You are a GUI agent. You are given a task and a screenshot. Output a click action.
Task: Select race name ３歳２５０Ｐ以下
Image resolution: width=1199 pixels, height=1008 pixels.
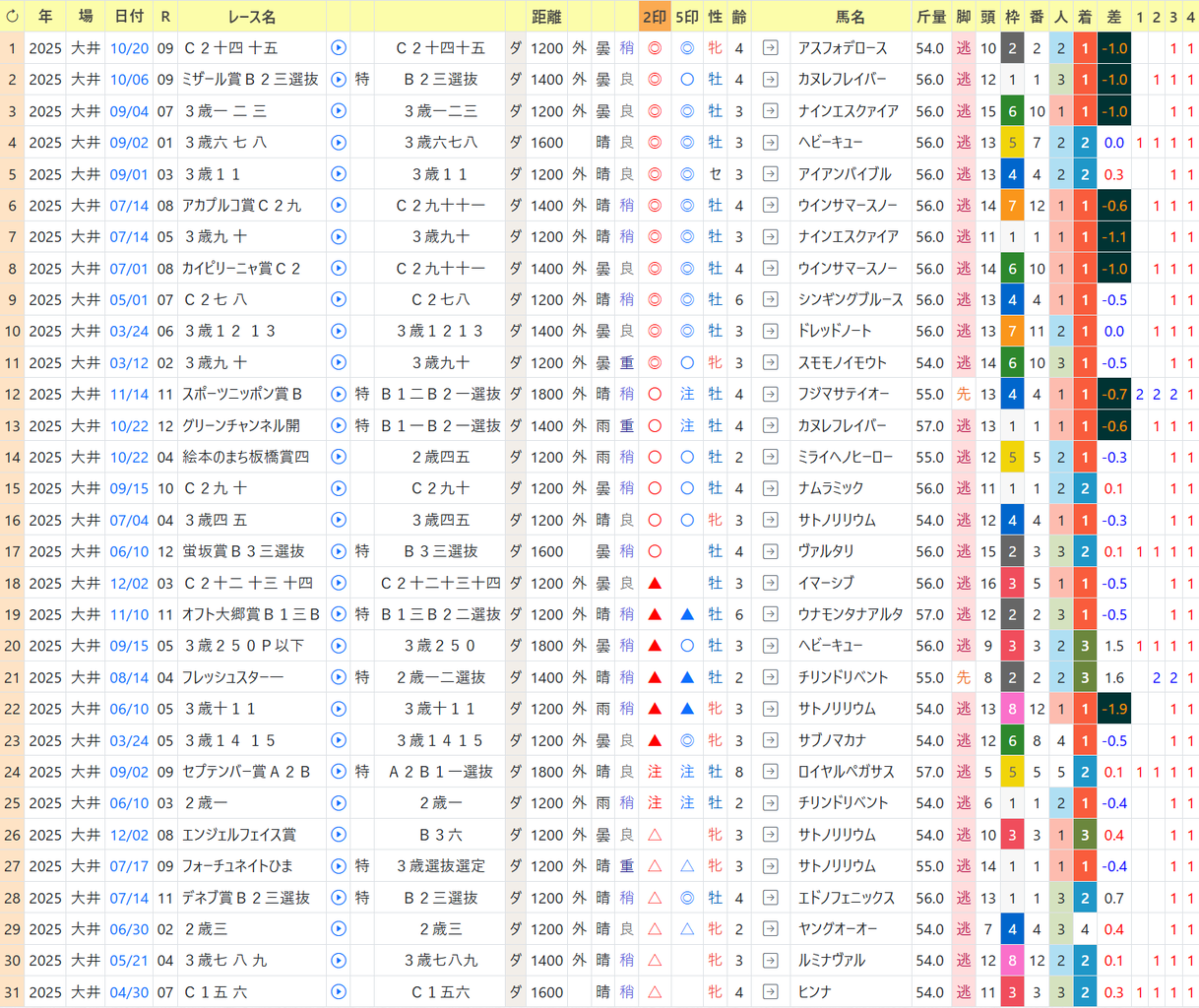[x=244, y=646]
